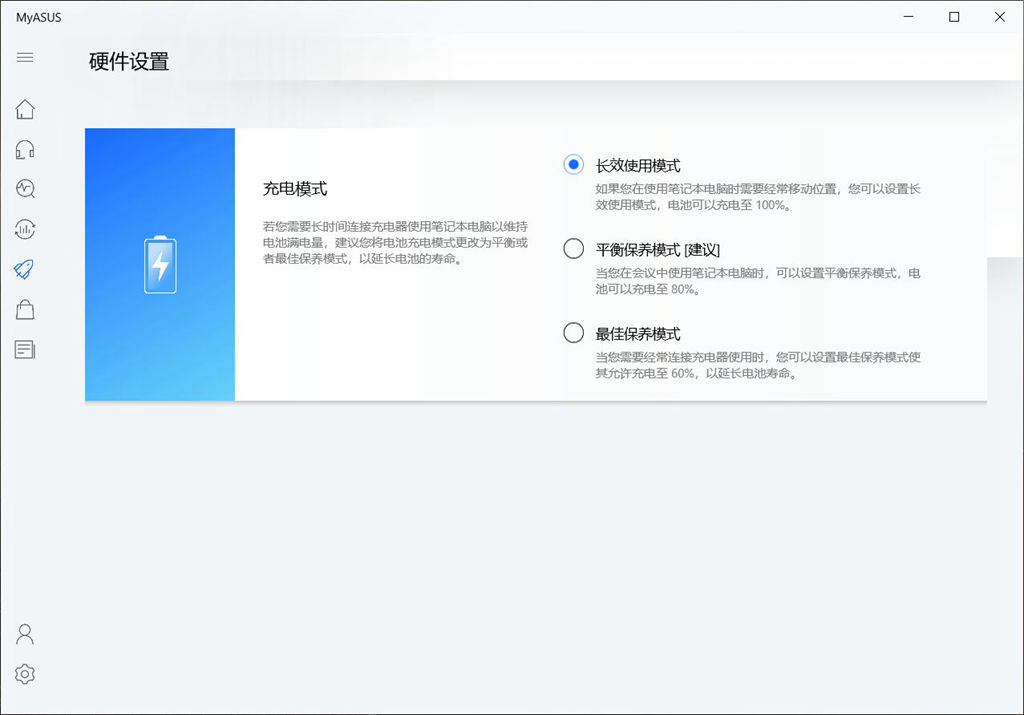This screenshot has width=1024, height=715.
Task: Select the hardware settings rocket icon
Action: (x=25, y=269)
